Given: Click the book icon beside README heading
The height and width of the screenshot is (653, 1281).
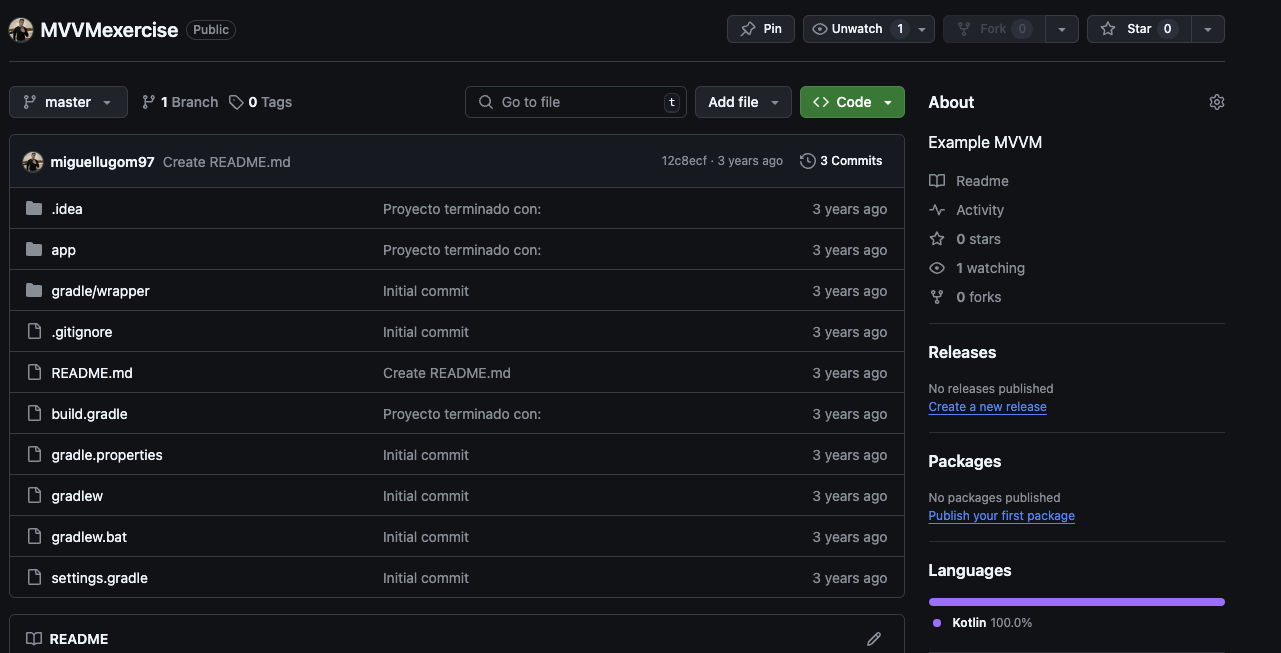Looking at the screenshot, I should coord(34,639).
